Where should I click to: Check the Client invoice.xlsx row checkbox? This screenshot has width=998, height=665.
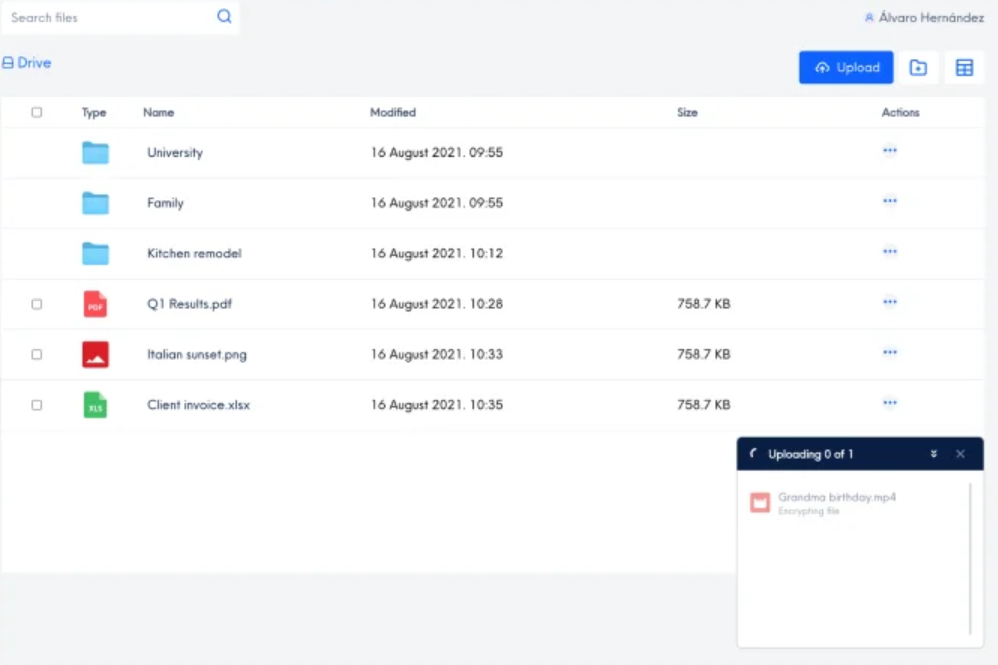(37, 404)
